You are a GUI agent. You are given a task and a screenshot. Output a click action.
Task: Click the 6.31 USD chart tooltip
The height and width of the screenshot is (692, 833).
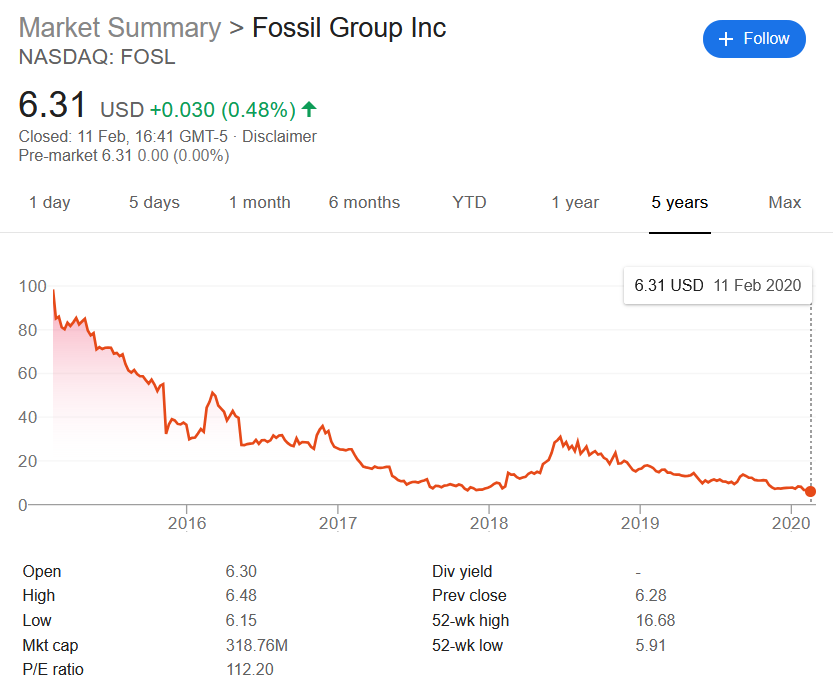[x=718, y=285]
